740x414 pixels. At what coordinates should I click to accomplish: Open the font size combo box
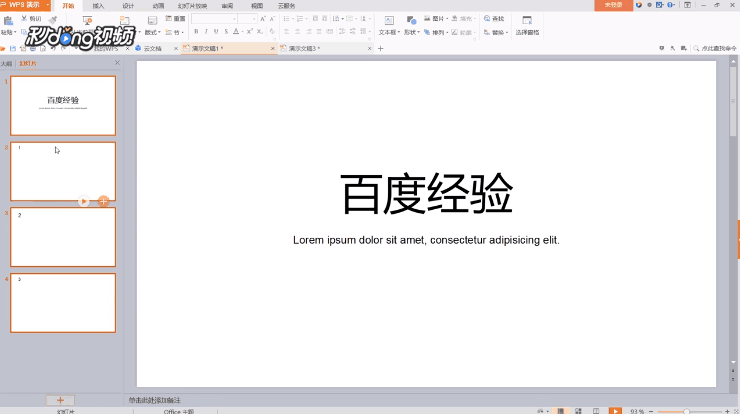pyautogui.click(x=247, y=19)
